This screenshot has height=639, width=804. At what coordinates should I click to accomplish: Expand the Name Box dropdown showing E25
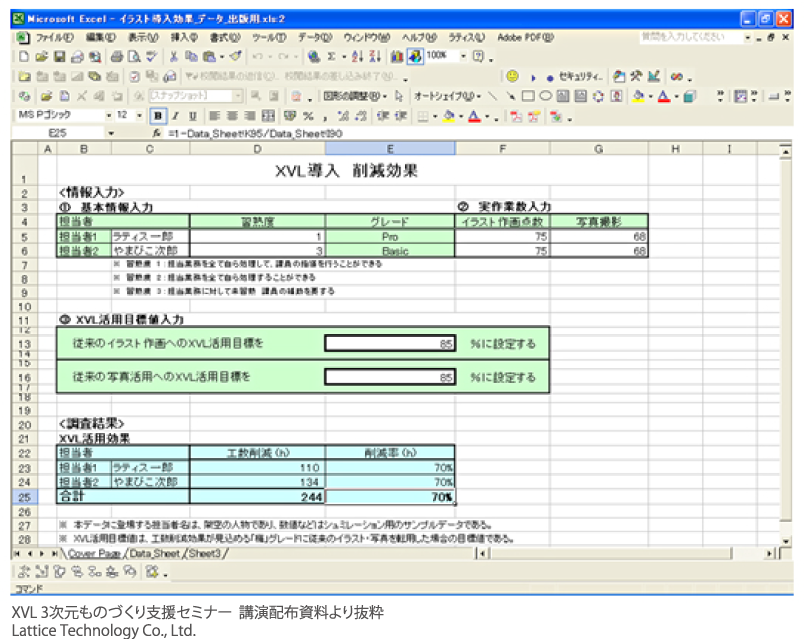click(111, 133)
